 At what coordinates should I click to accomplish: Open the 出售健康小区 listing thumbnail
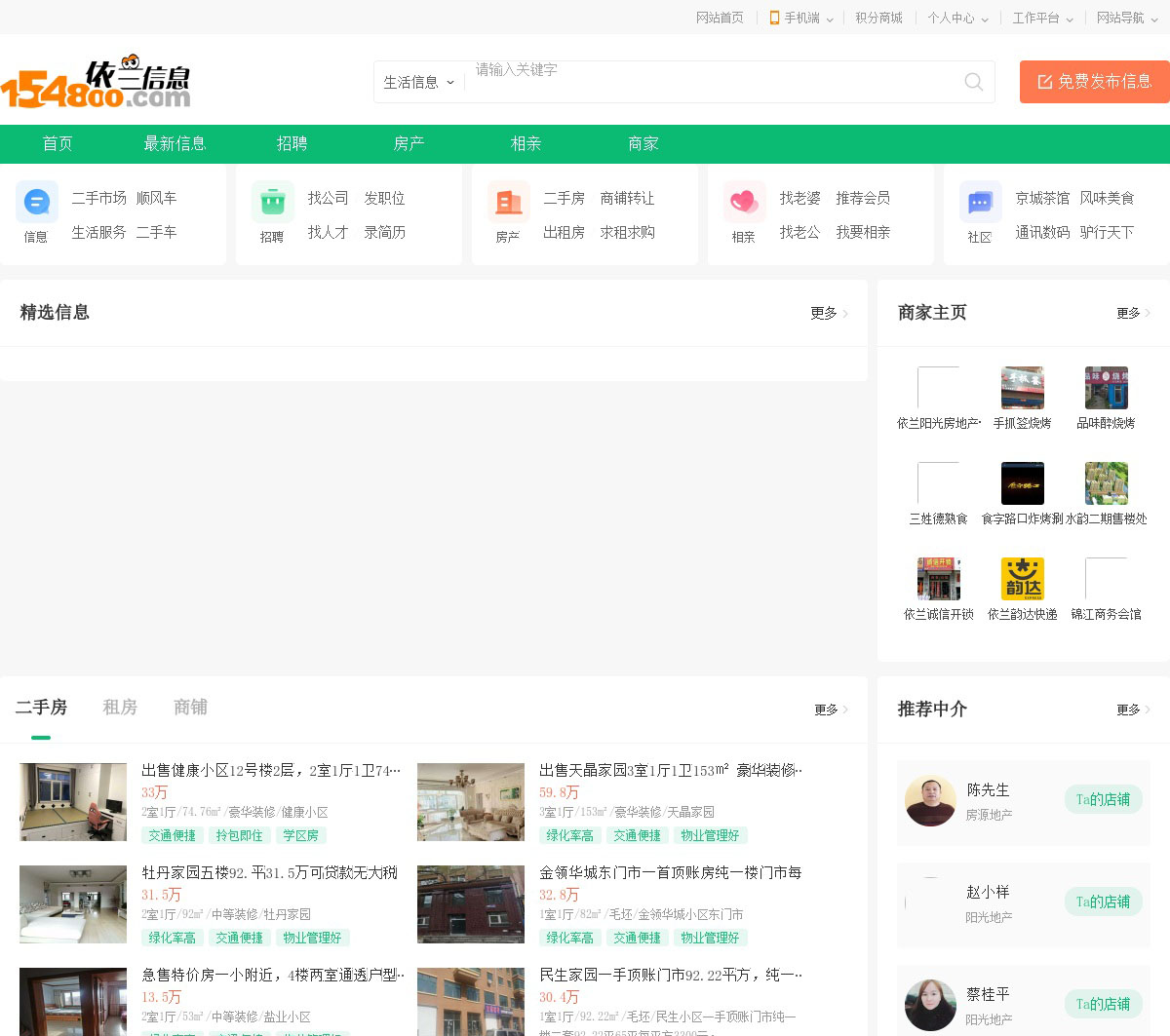[73, 802]
